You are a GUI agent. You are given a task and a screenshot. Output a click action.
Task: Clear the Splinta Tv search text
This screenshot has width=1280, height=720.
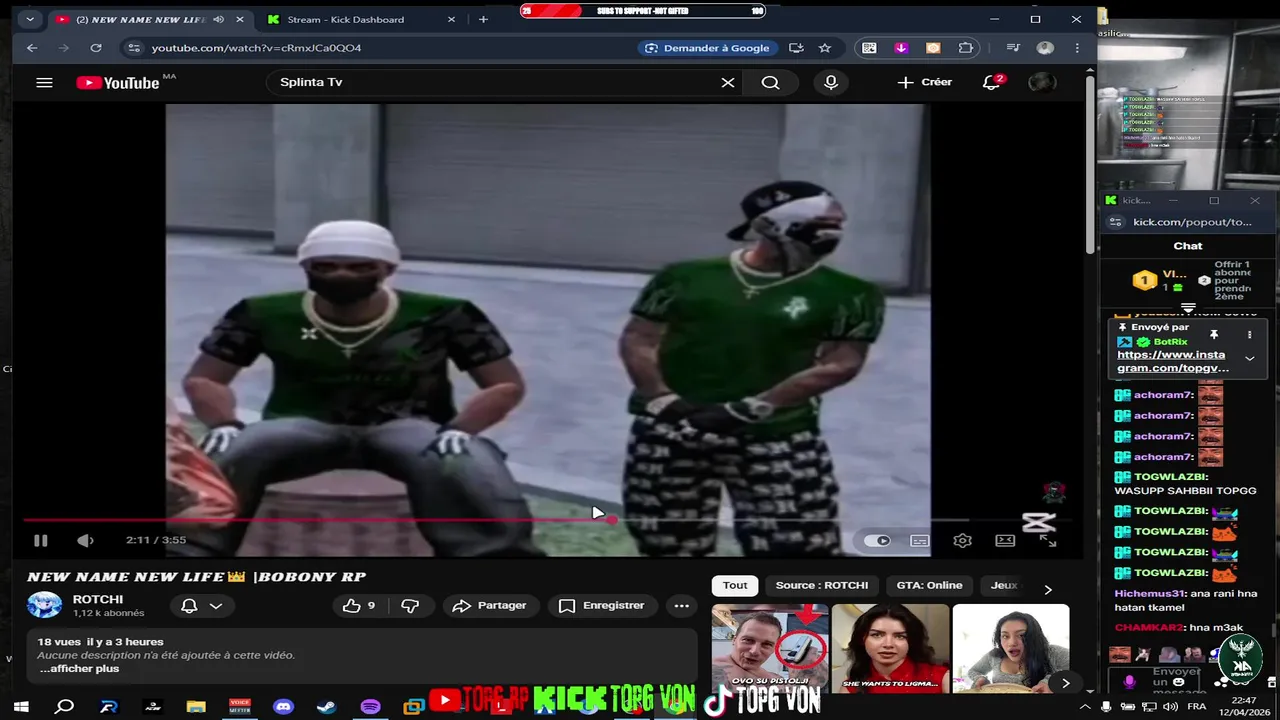point(728,83)
